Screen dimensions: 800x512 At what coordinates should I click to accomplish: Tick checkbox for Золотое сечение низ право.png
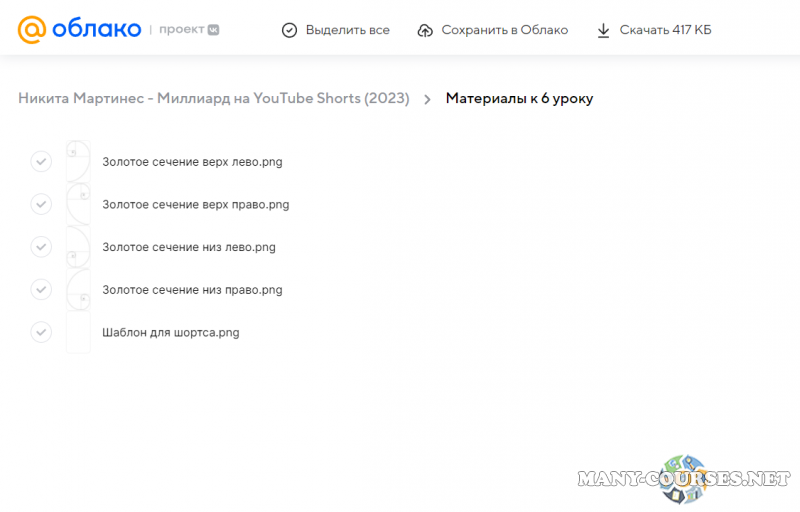41,290
